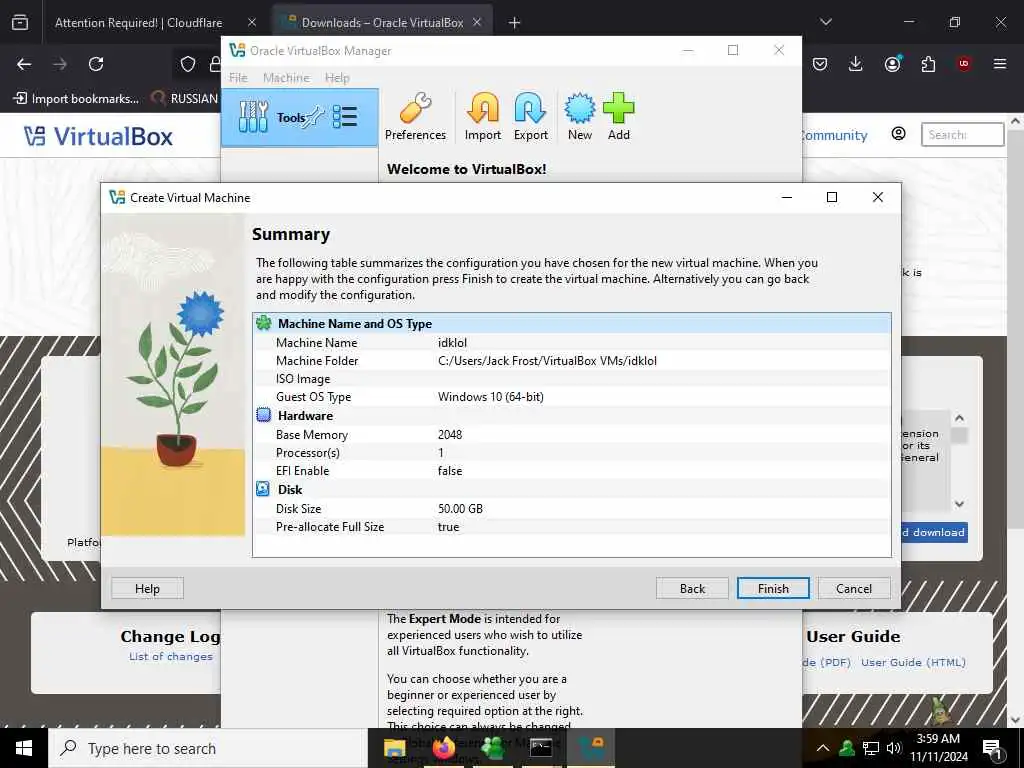Show hidden system tray icons
1024x768 pixels.
823,748
